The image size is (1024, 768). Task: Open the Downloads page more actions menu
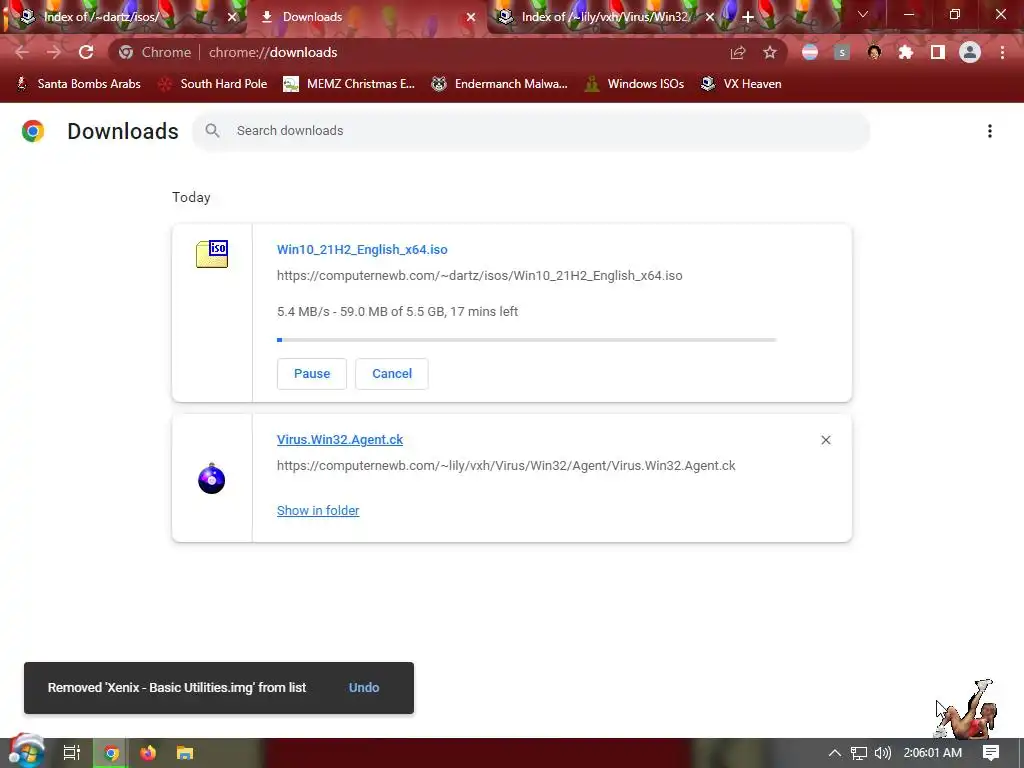click(x=990, y=131)
